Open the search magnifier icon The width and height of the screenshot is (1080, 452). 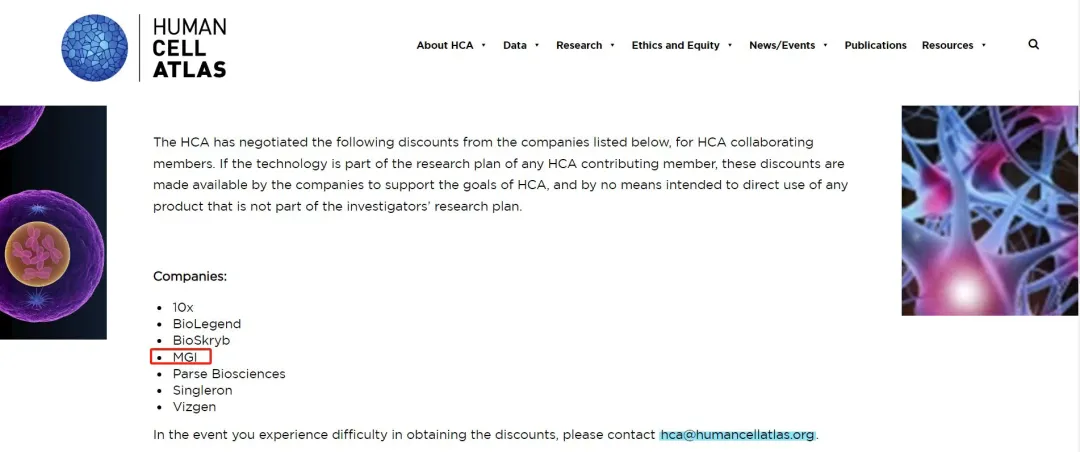pyautogui.click(x=1033, y=44)
